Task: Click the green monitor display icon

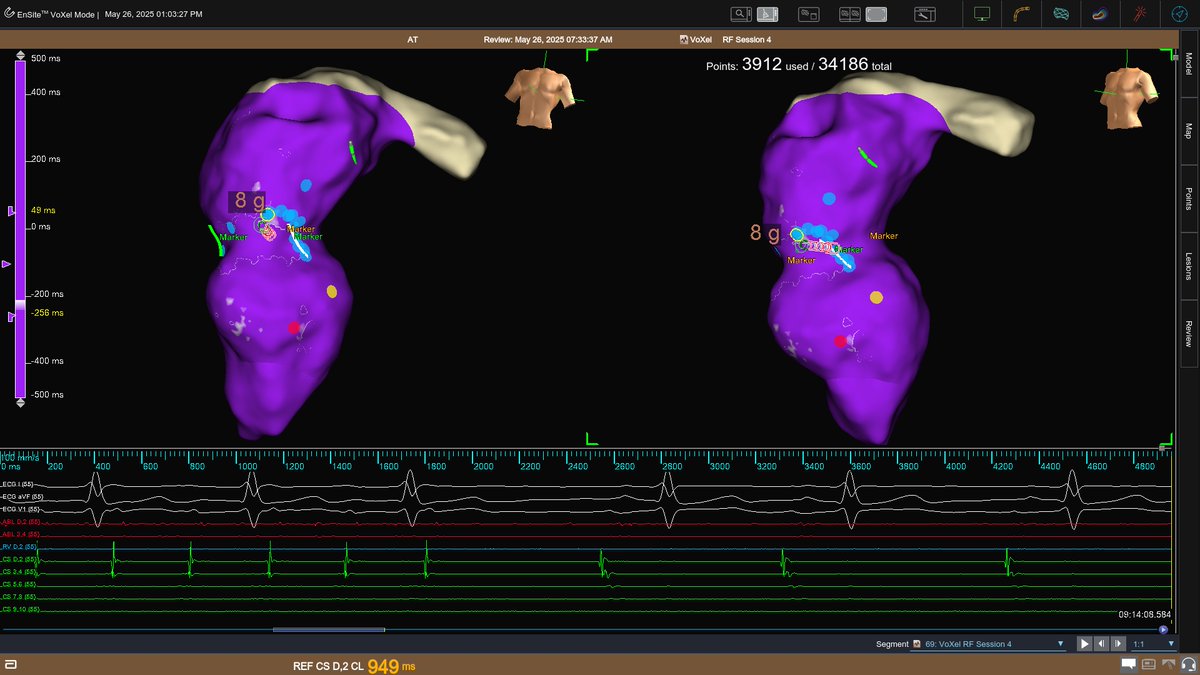Action: (x=982, y=14)
